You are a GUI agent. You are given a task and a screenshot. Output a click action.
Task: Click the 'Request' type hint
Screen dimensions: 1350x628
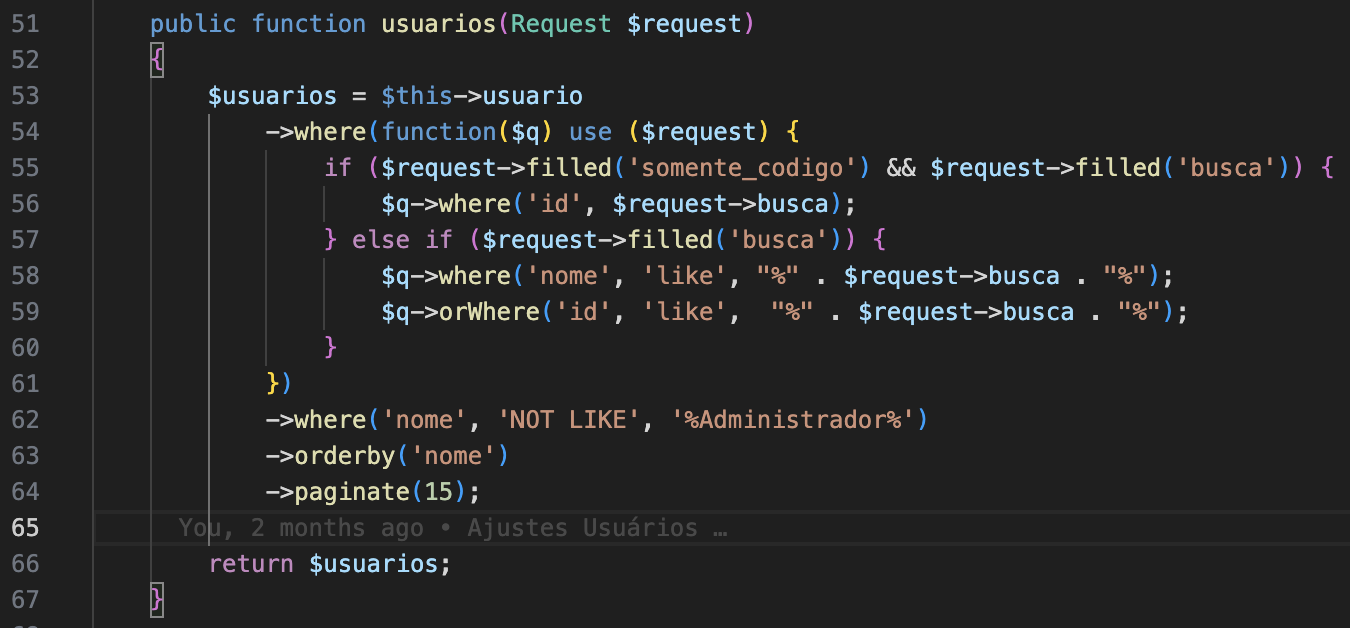[x=561, y=24]
